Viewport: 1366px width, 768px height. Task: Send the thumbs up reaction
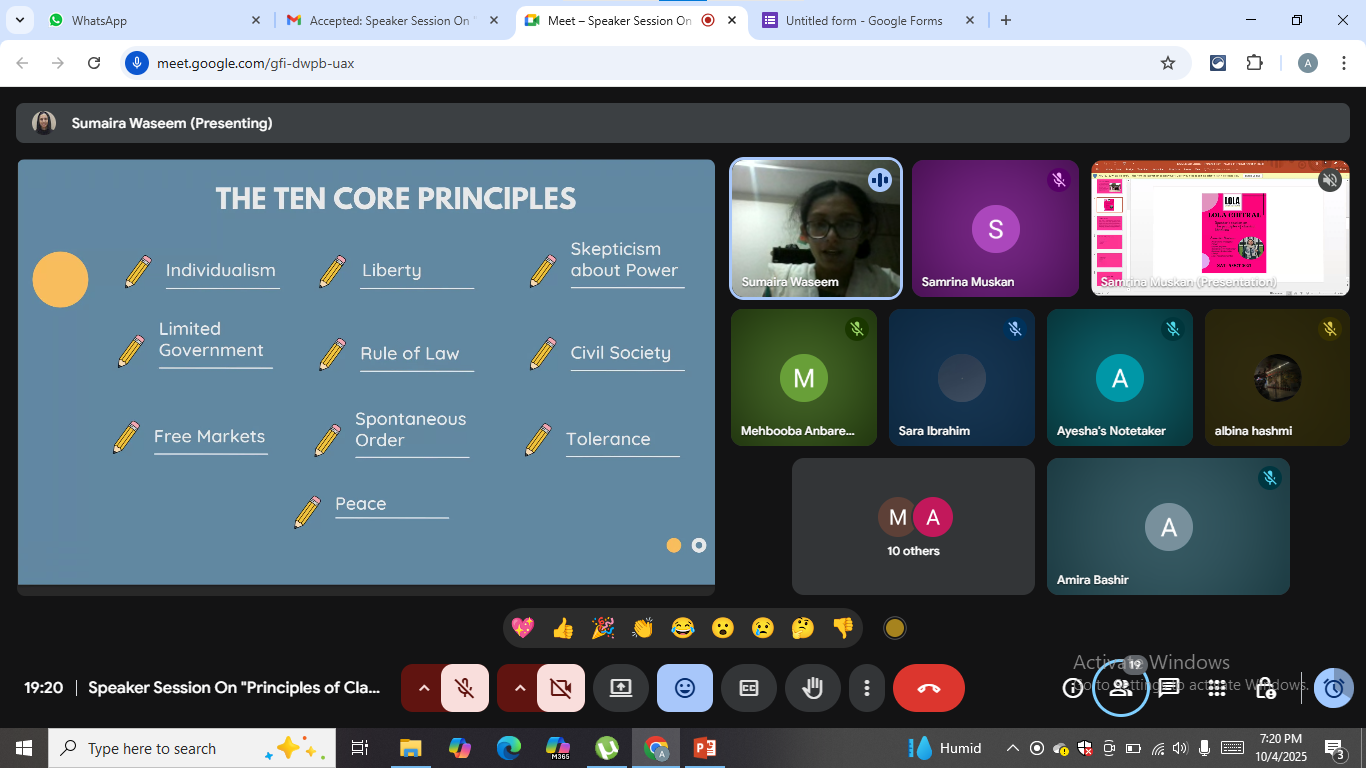[x=563, y=628]
